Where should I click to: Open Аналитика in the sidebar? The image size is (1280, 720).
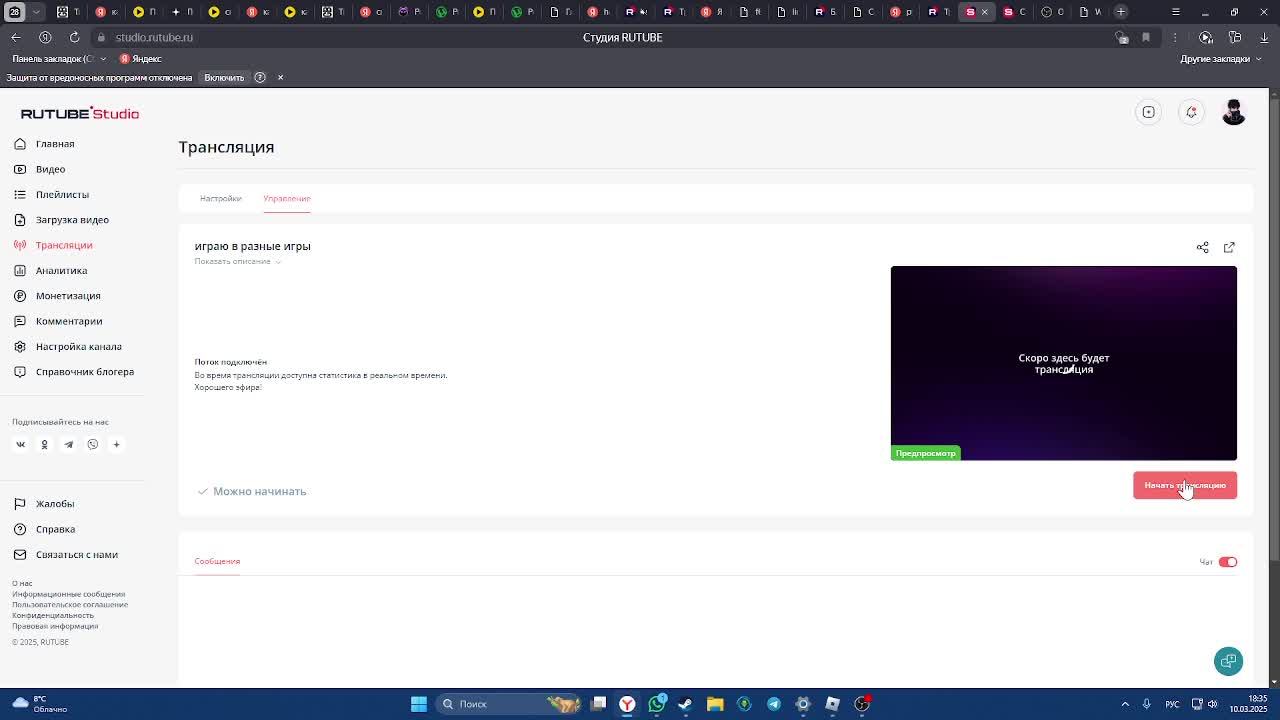51,271
